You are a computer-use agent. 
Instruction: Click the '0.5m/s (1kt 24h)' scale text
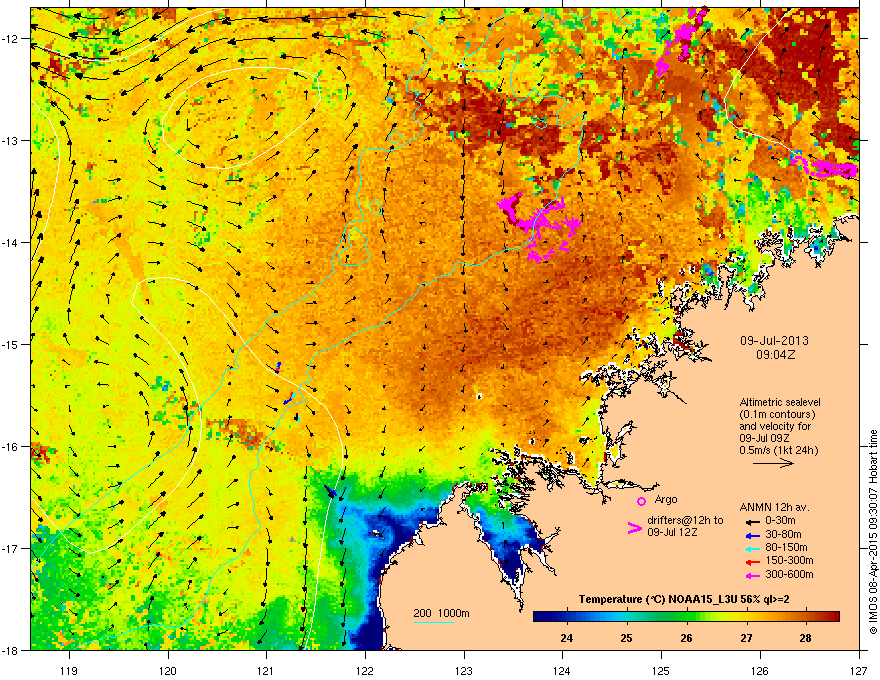click(x=778, y=450)
